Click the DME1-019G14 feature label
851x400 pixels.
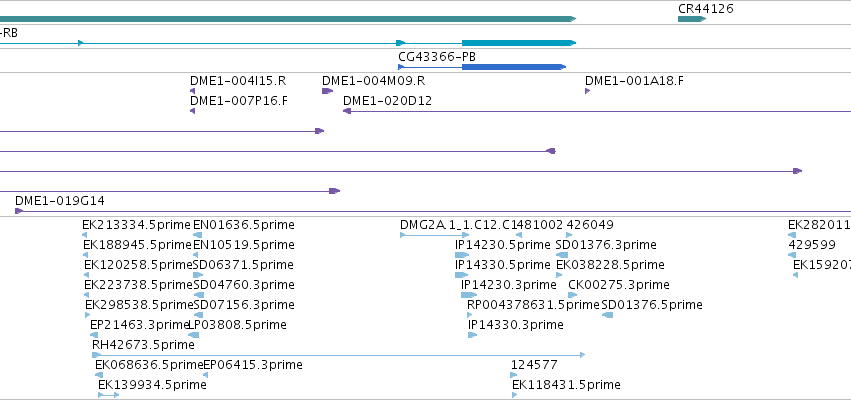(x=60, y=201)
